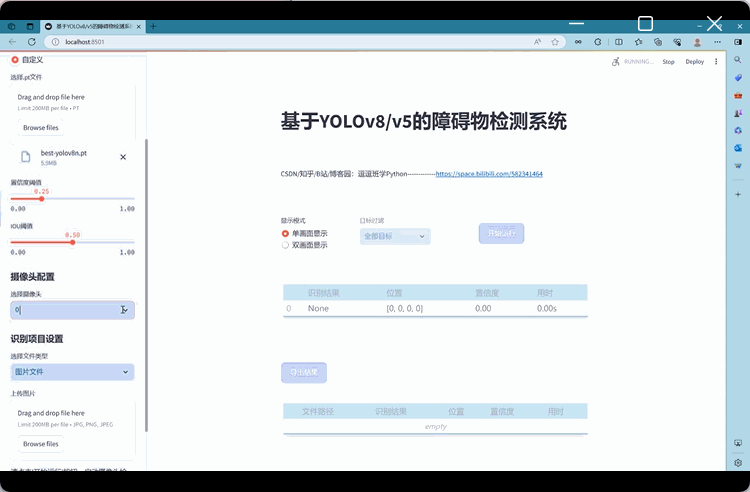Screen dimensions: 750x492
Task: Browse files for image upload
Action: click(41, 444)
